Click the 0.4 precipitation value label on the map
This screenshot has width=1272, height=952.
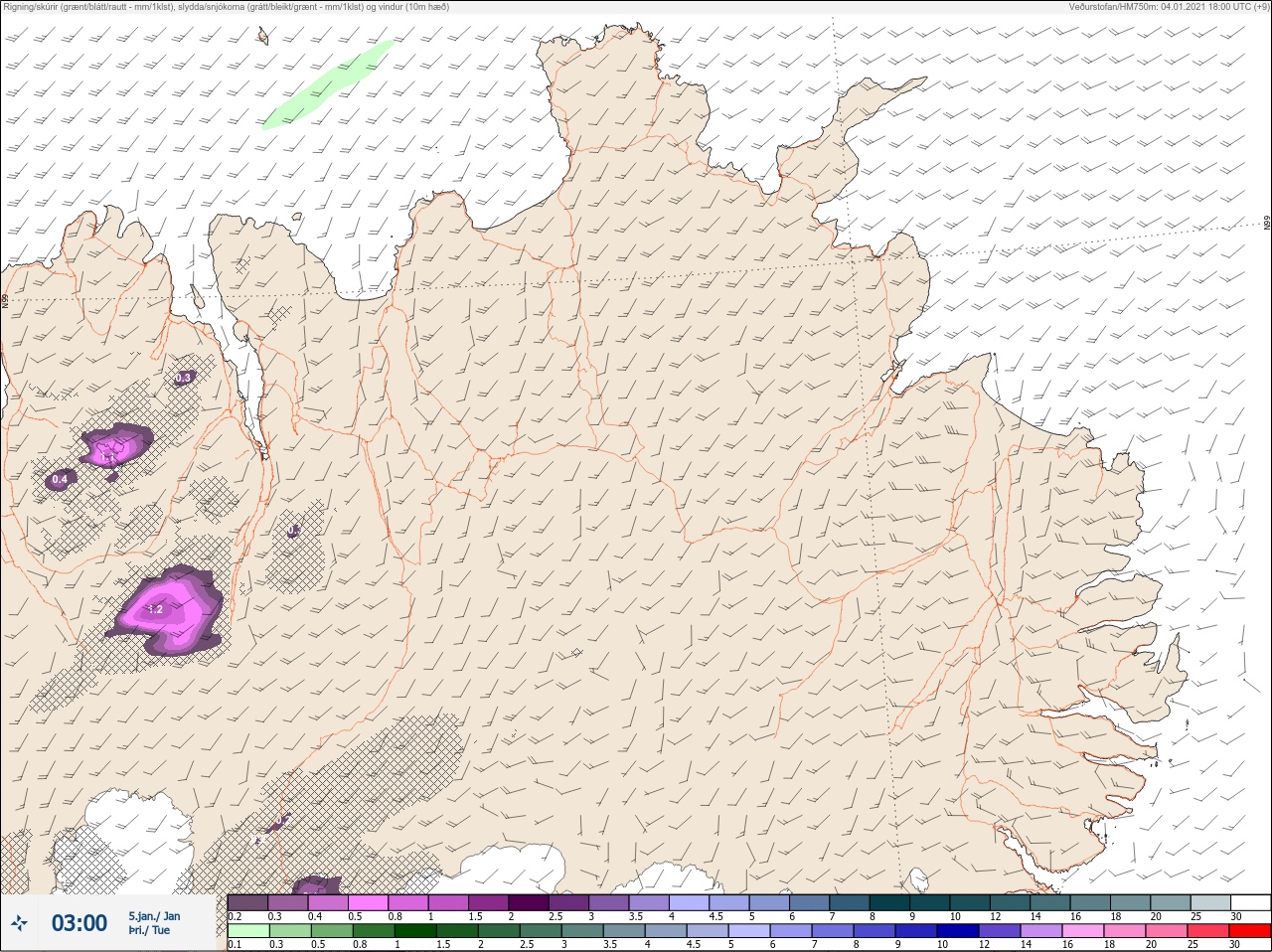60,480
